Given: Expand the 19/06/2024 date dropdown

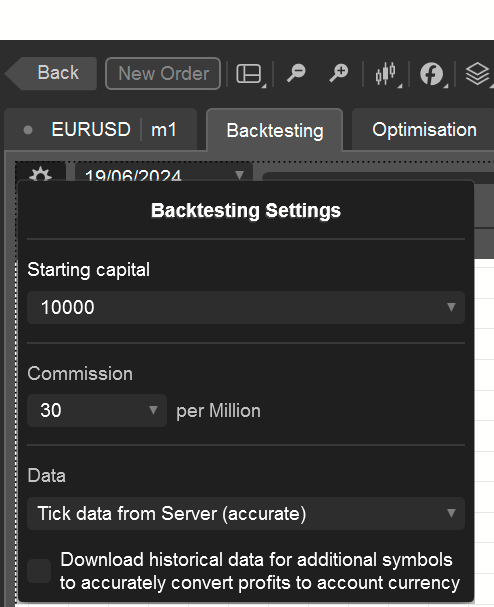Looking at the screenshot, I should (x=239, y=175).
